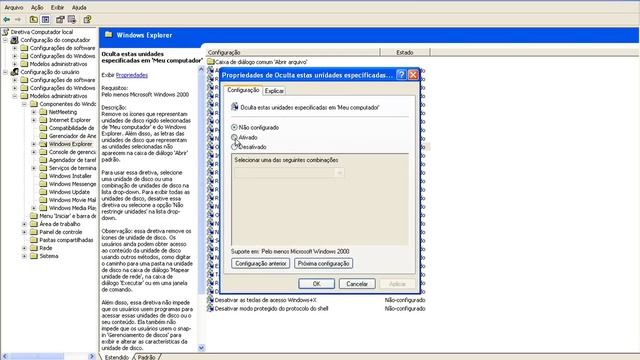Image resolution: width=640 pixels, height=360 pixels.
Task: Click the Windows Update folder icon
Action: (x=43, y=192)
